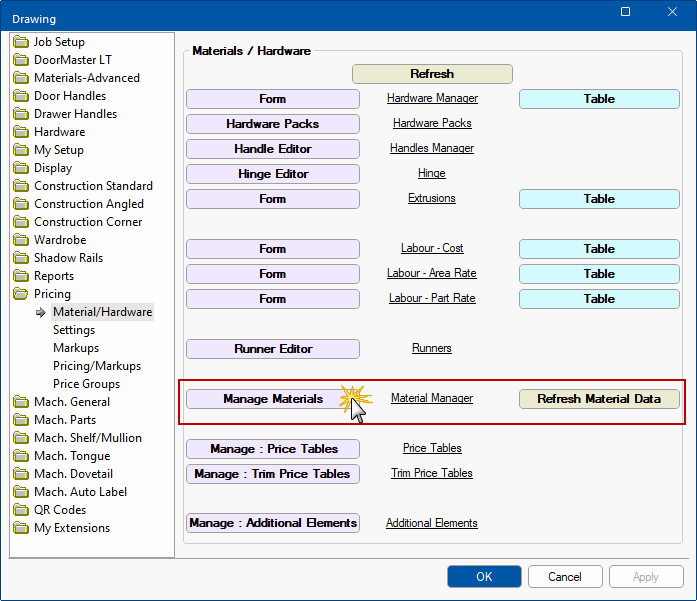Open the Job Setup folder icon
Screen dimensions: 697x601
(x=22, y=42)
